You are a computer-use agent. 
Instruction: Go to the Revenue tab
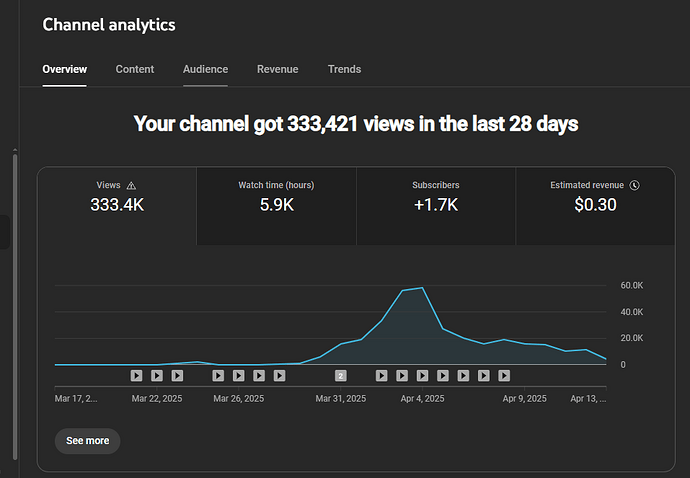(x=277, y=69)
